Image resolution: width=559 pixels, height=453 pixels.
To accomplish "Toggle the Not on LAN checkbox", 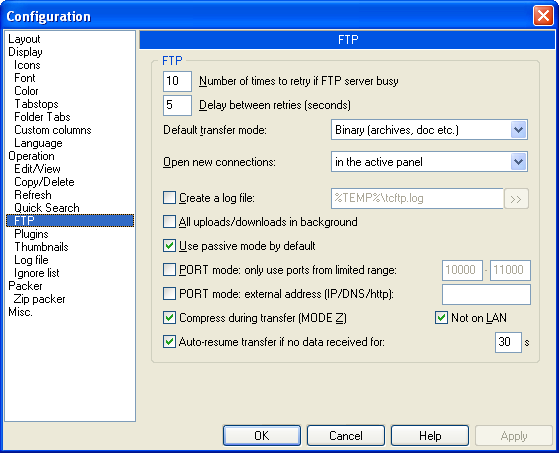I will pyautogui.click(x=441, y=318).
